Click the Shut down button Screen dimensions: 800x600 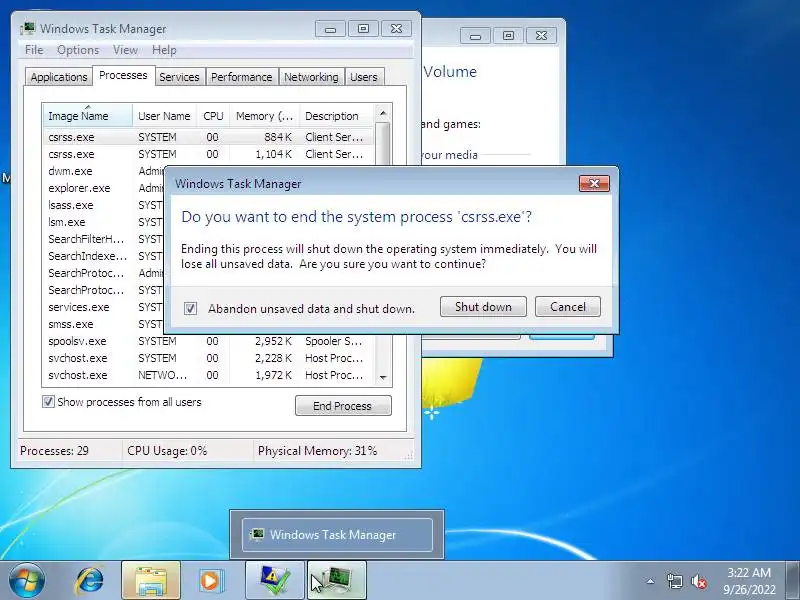(483, 307)
